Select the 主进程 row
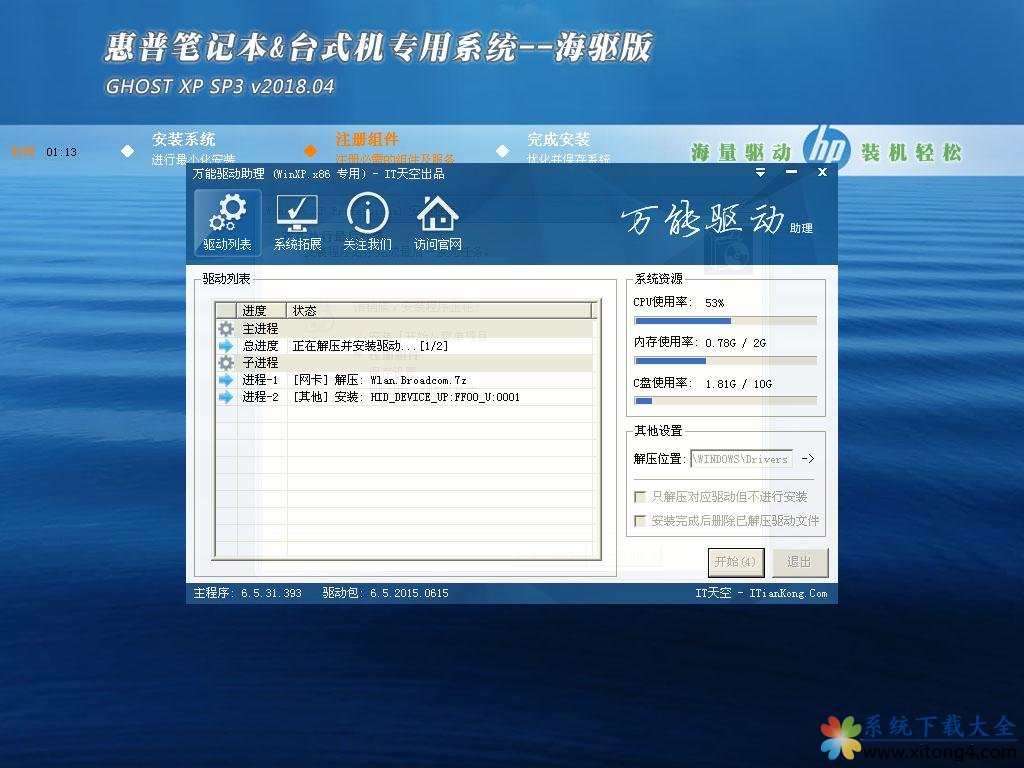The image size is (1024, 768). pos(404,328)
